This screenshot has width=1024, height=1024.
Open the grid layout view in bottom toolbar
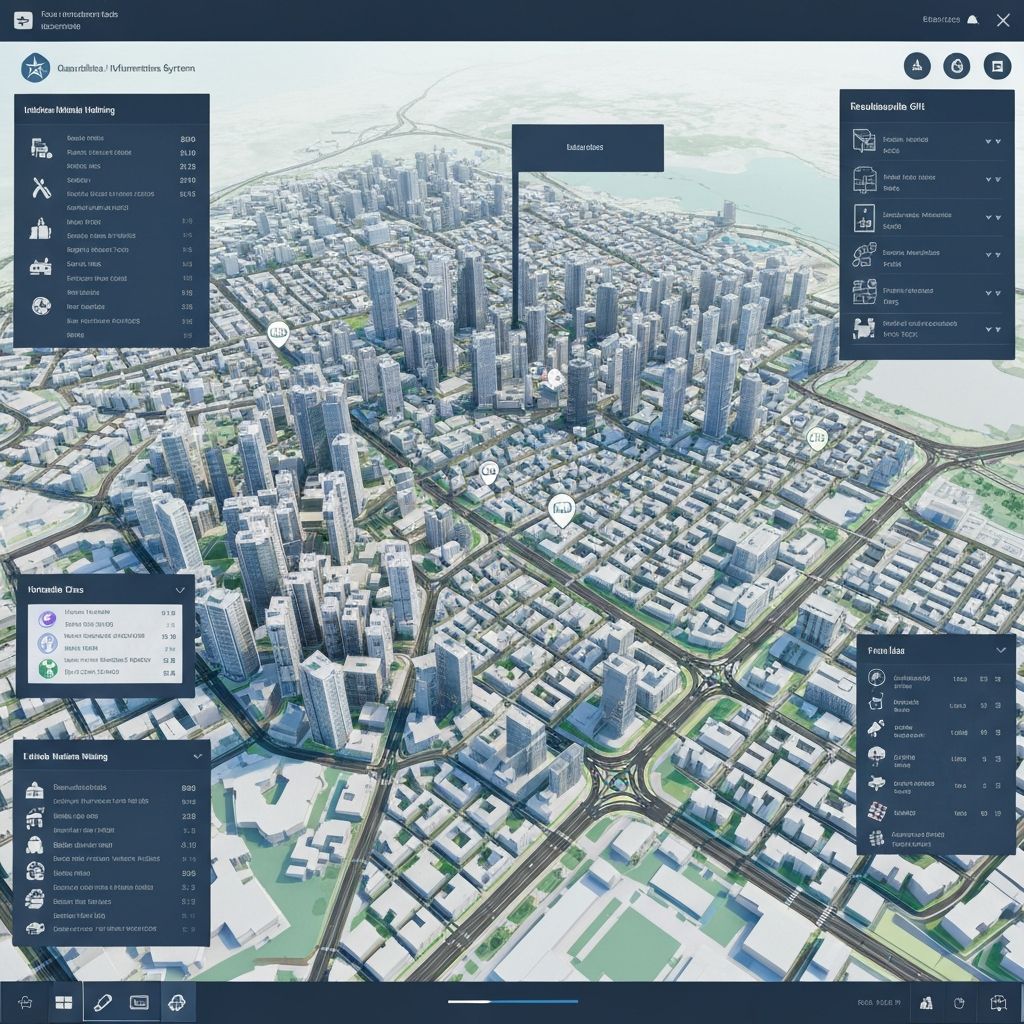[x=63, y=1002]
